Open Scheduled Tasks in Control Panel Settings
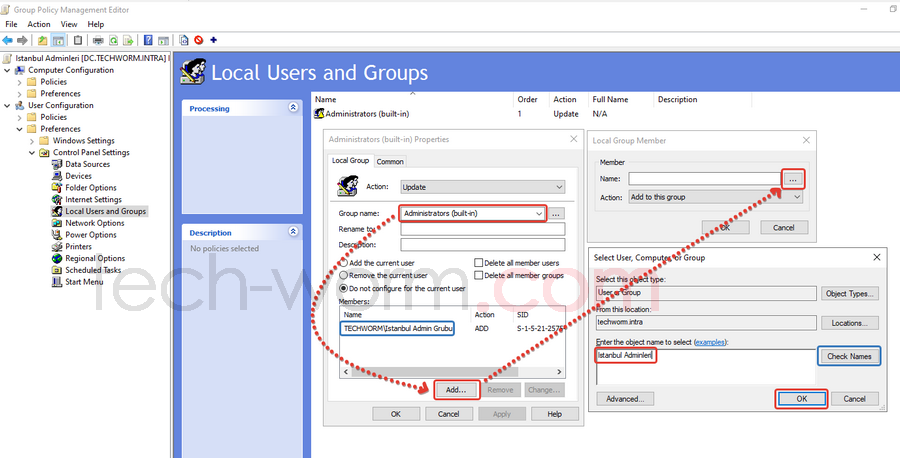Viewport: 900px width, 458px height. click(x=92, y=270)
